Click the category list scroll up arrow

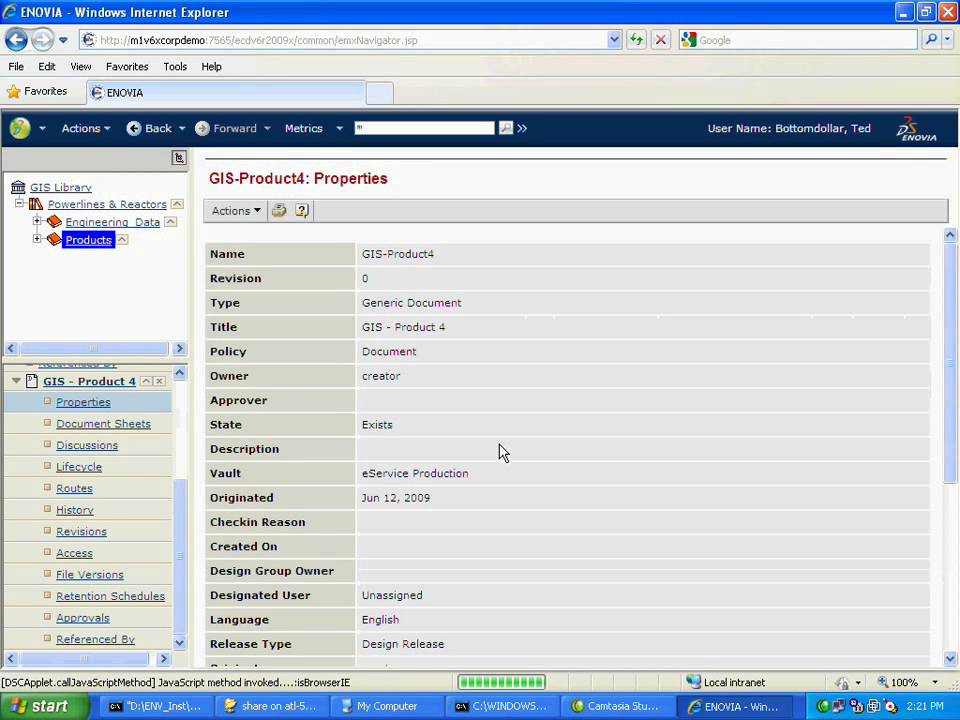180,372
